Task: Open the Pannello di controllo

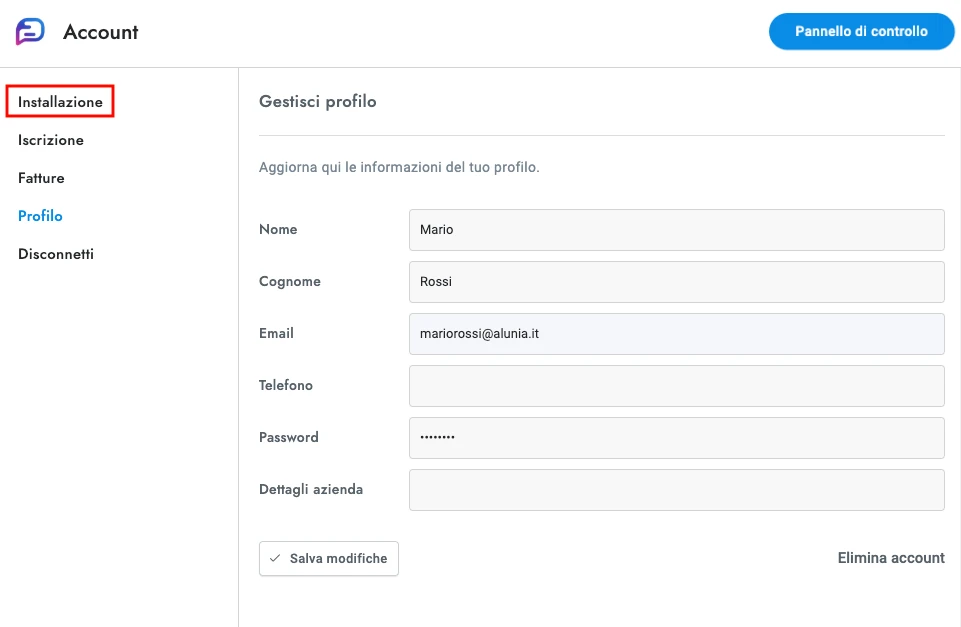Action: [x=861, y=31]
